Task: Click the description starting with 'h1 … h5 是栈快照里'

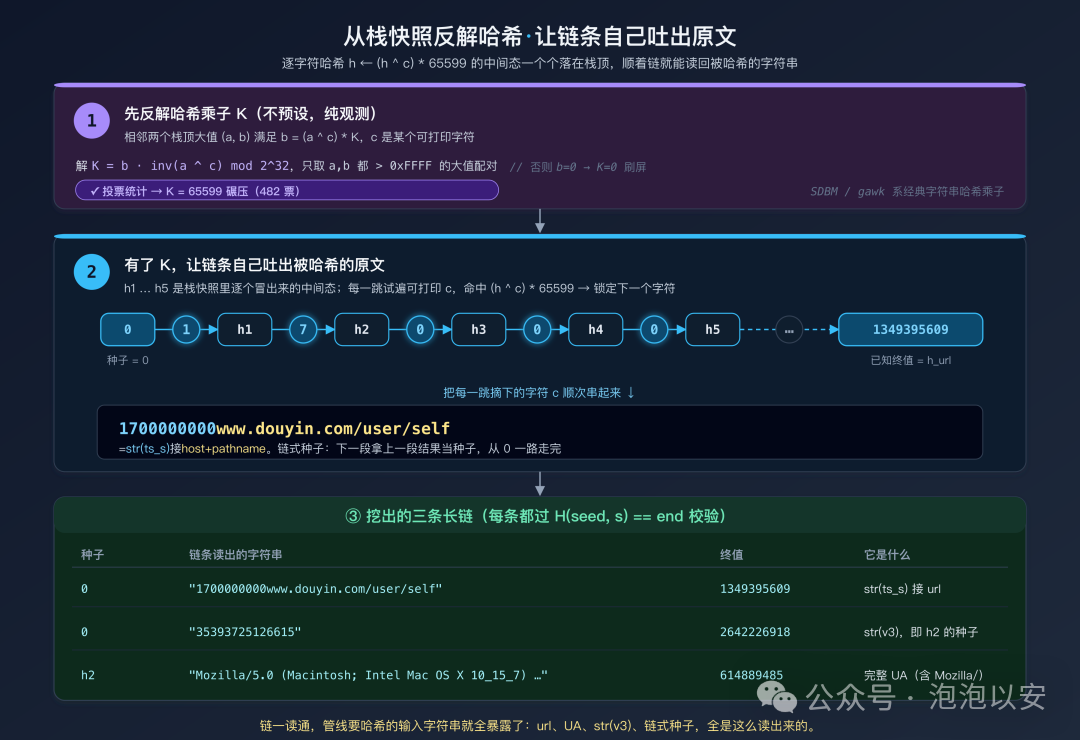Action: point(399,288)
